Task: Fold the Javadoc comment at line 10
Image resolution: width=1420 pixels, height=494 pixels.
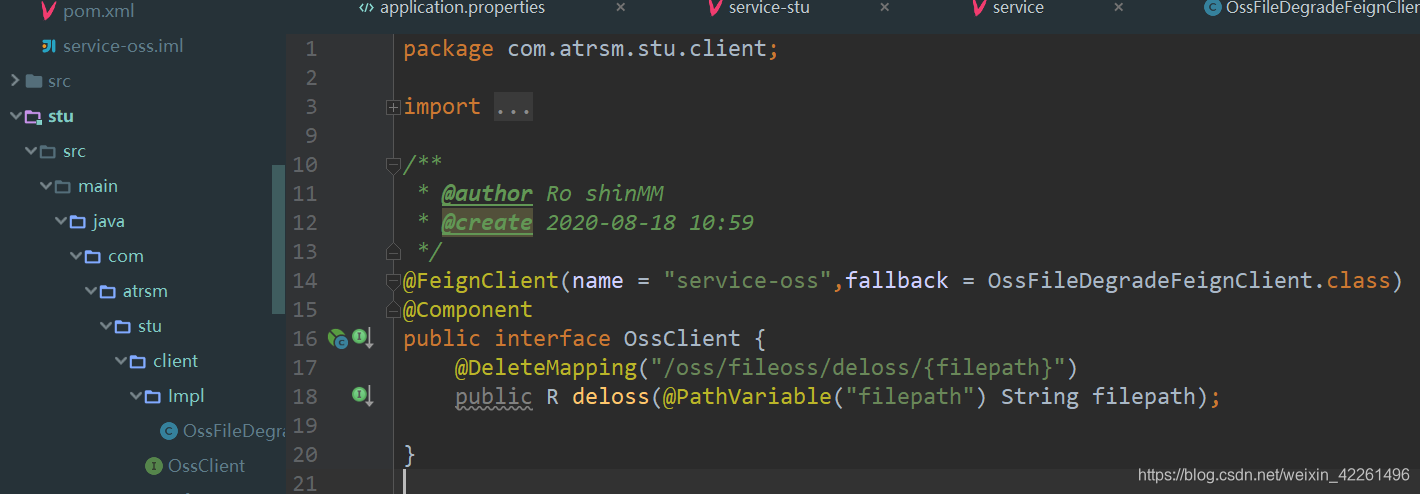Action: point(393,166)
